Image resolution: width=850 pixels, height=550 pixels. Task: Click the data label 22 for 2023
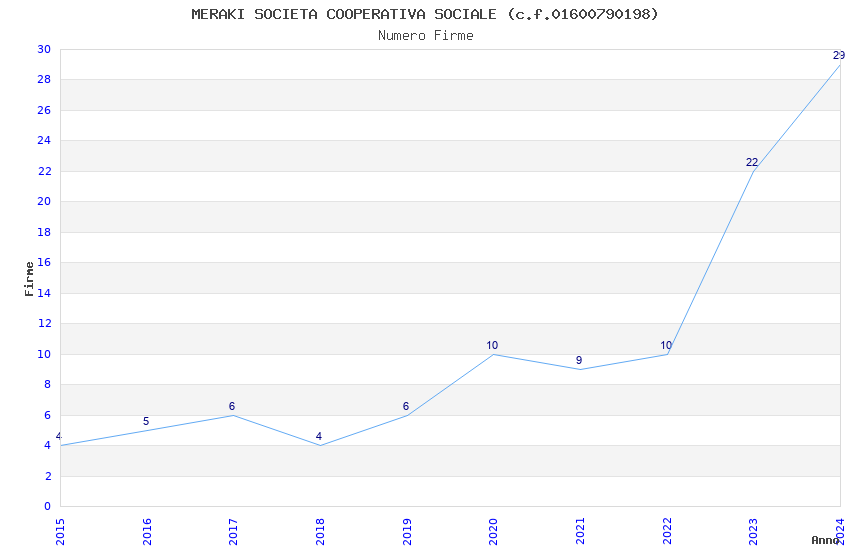(752, 162)
